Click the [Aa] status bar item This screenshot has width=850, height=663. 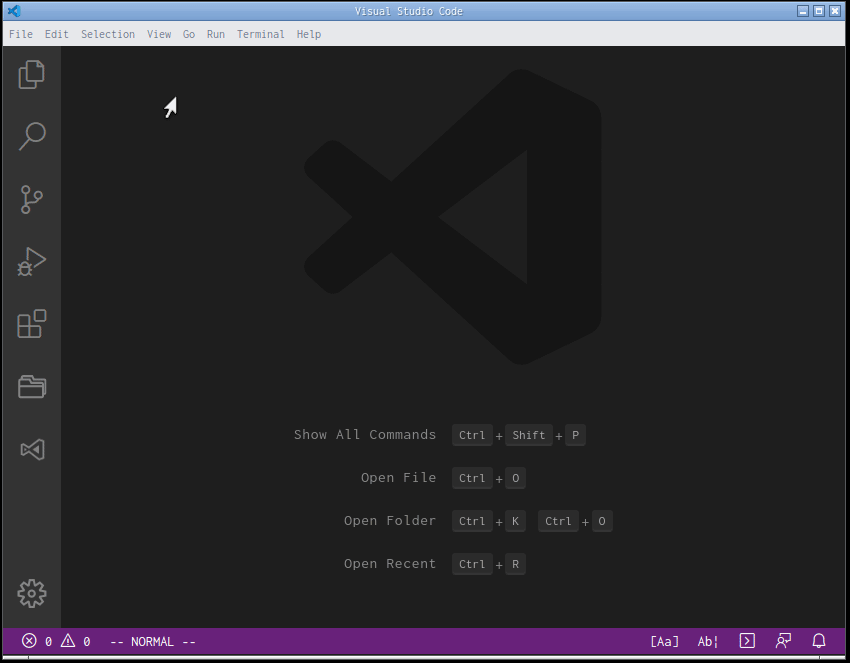664,641
